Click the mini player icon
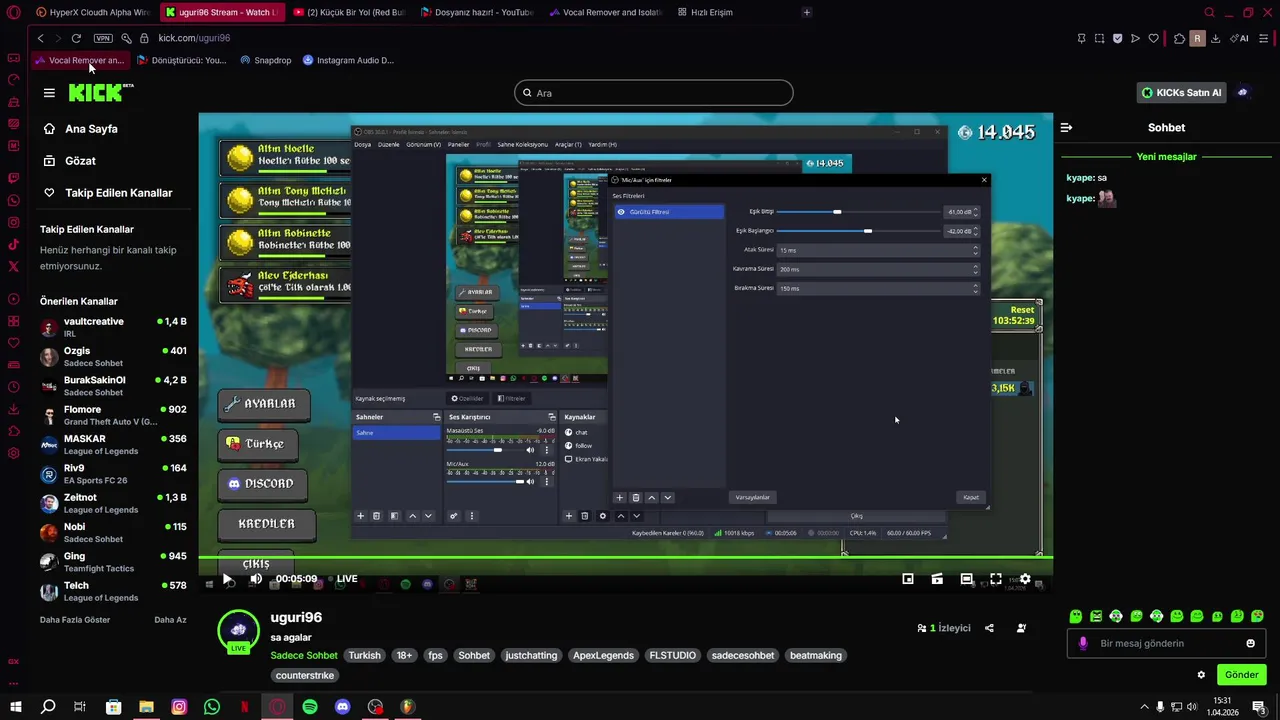 click(908, 579)
